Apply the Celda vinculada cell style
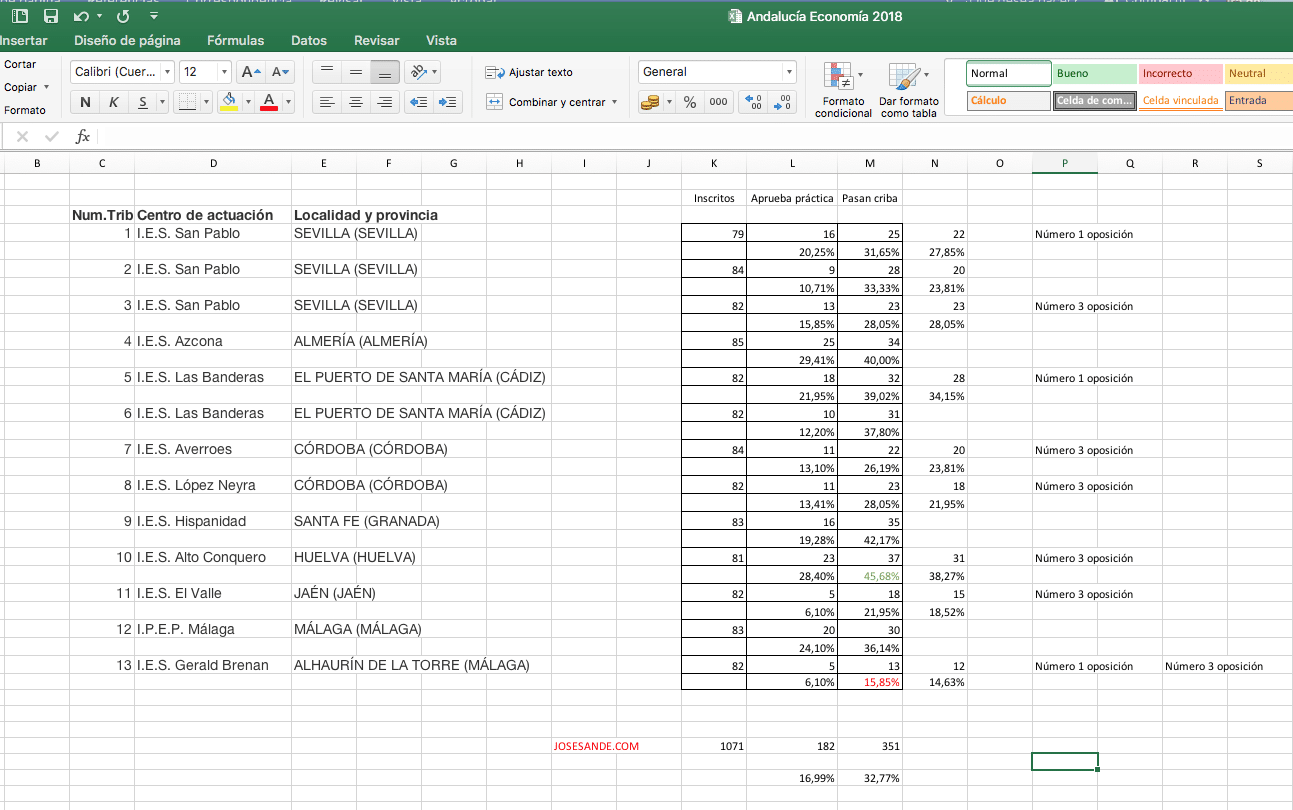This screenshot has height=810, width=1293. (x=1180, y=100)
